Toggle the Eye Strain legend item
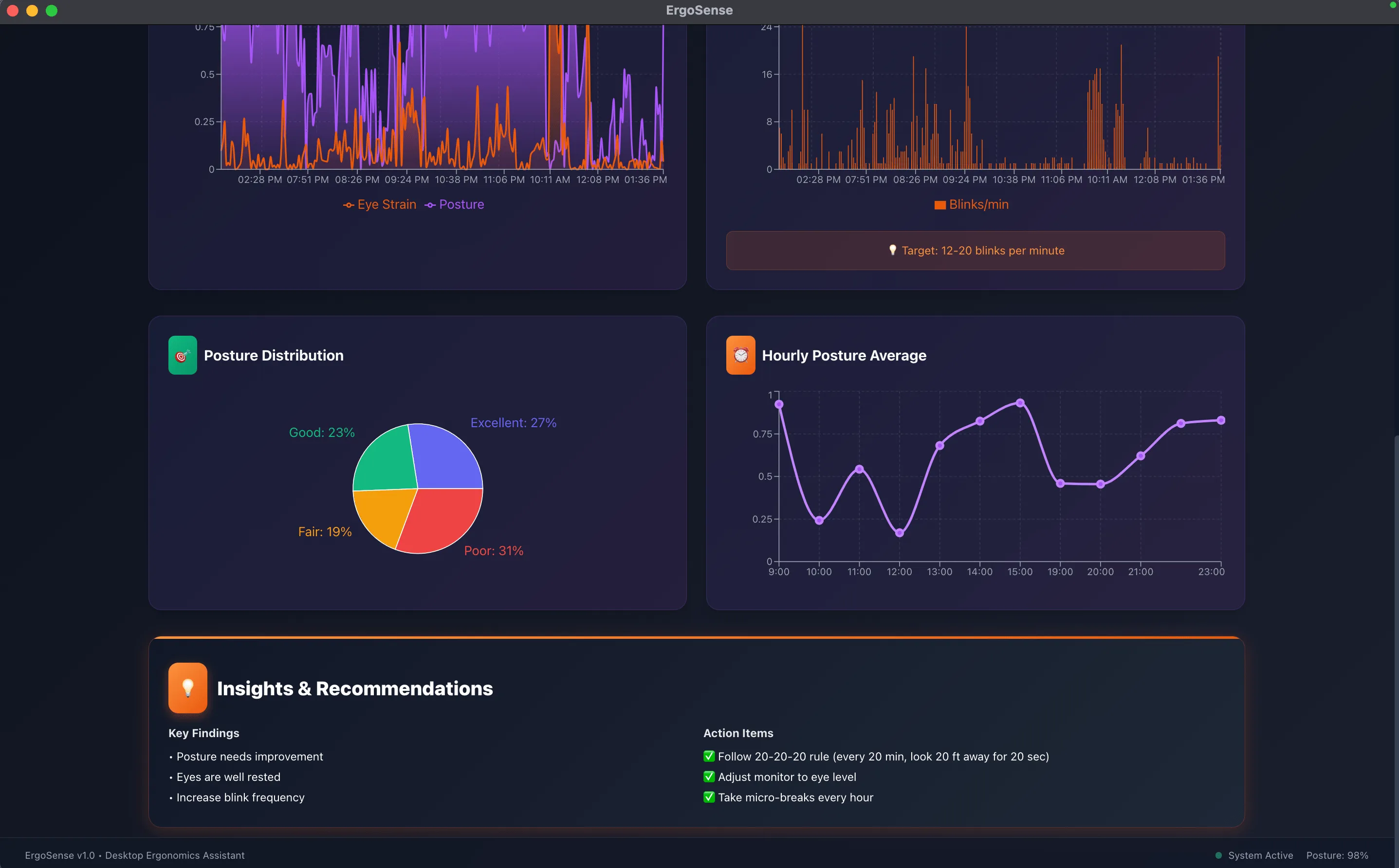This screenshot has width=1399, height=868. pos(380,204)
